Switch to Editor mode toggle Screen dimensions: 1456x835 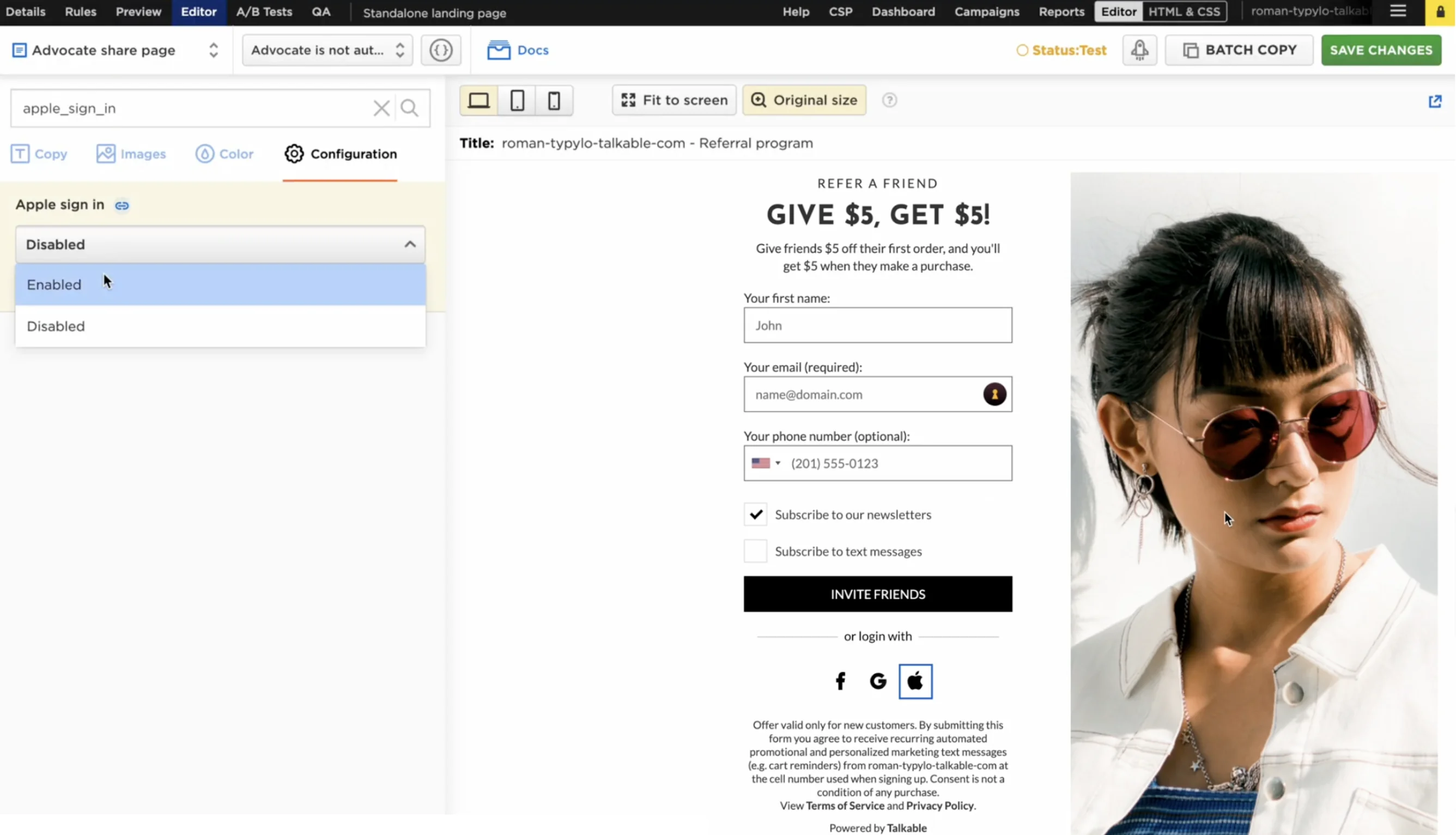1118,11
